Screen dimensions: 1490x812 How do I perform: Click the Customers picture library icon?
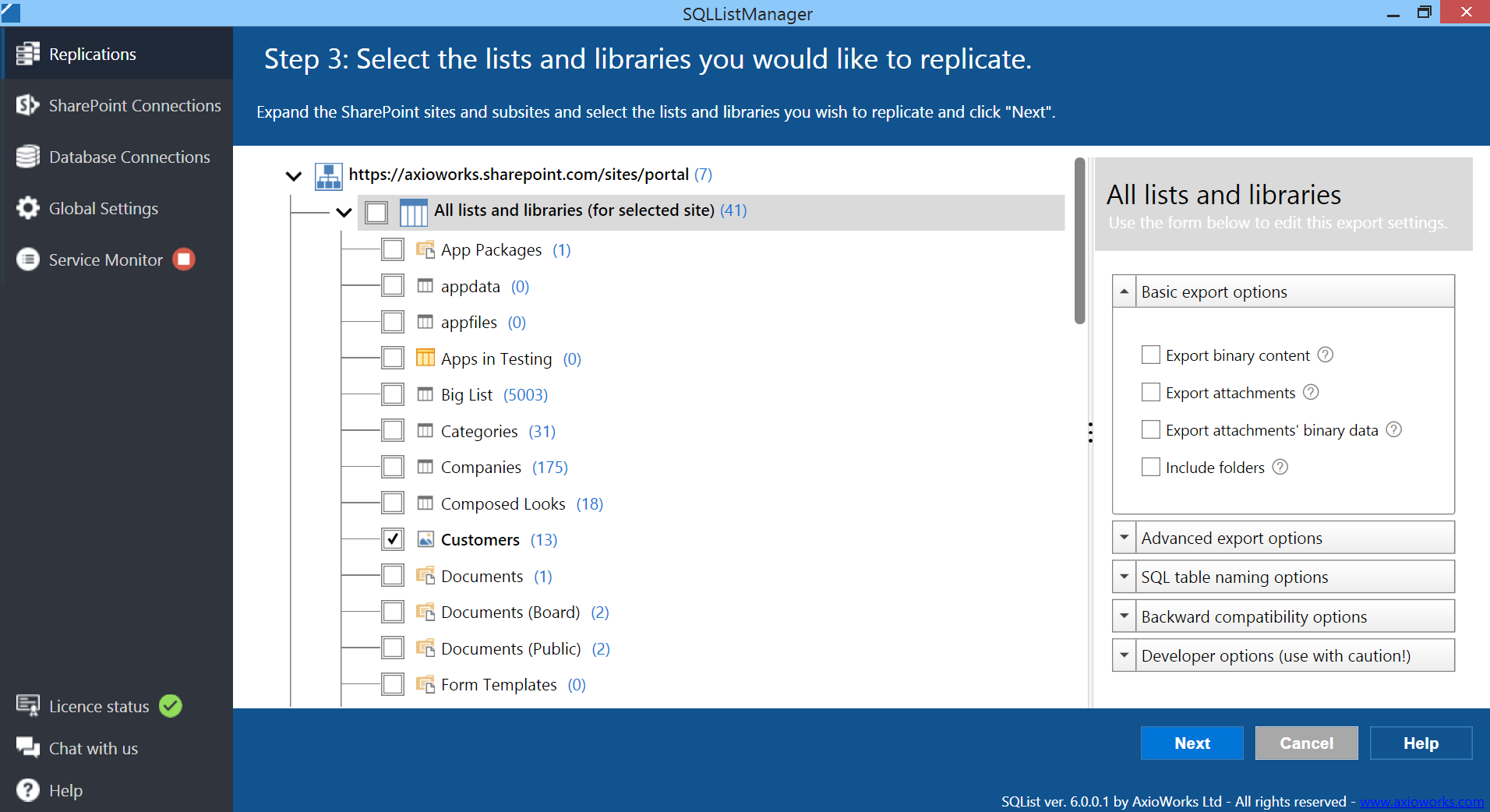tap(425, 539)
